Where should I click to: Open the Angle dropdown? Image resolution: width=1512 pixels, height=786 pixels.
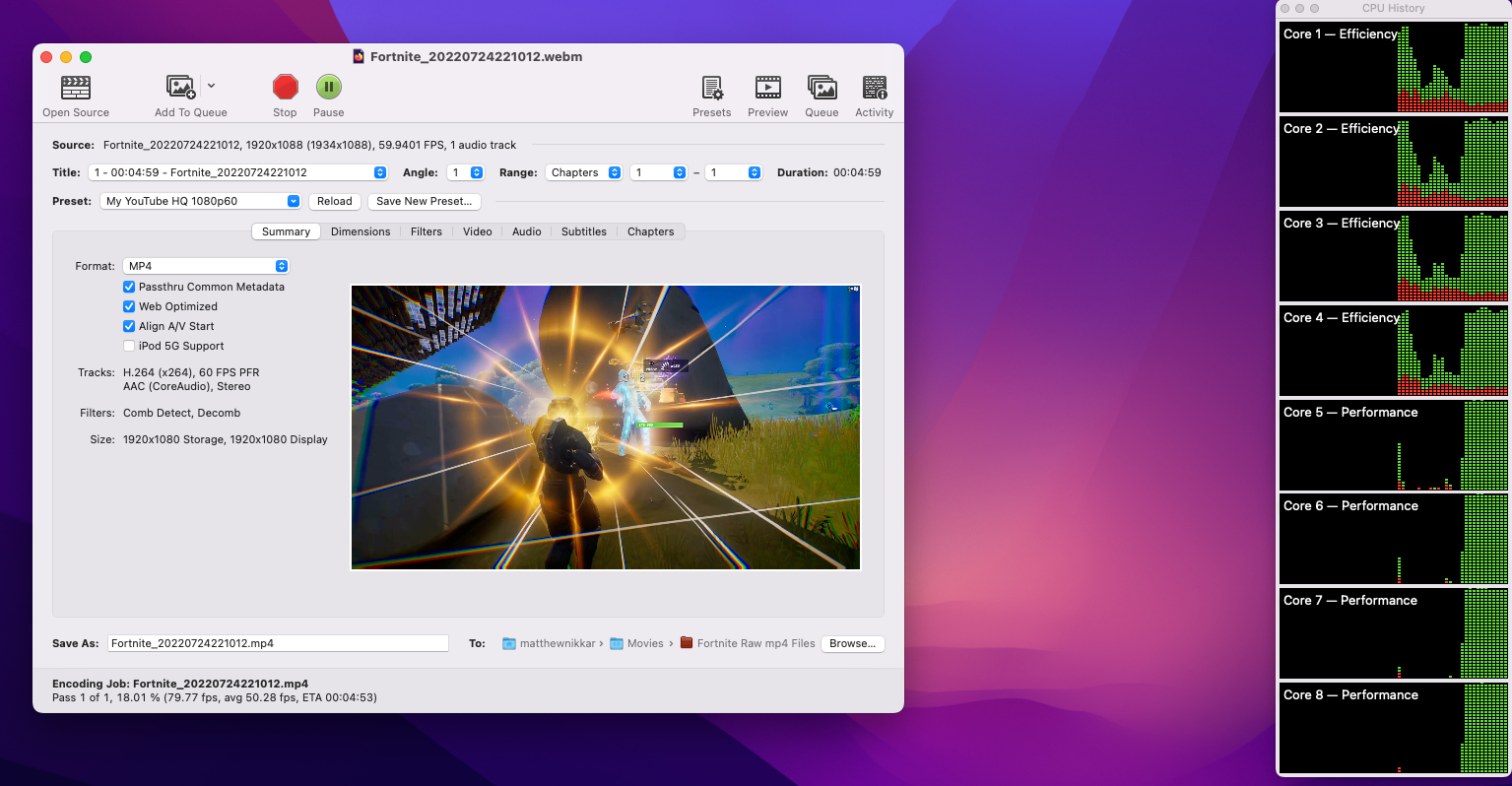tap(466, 172)
